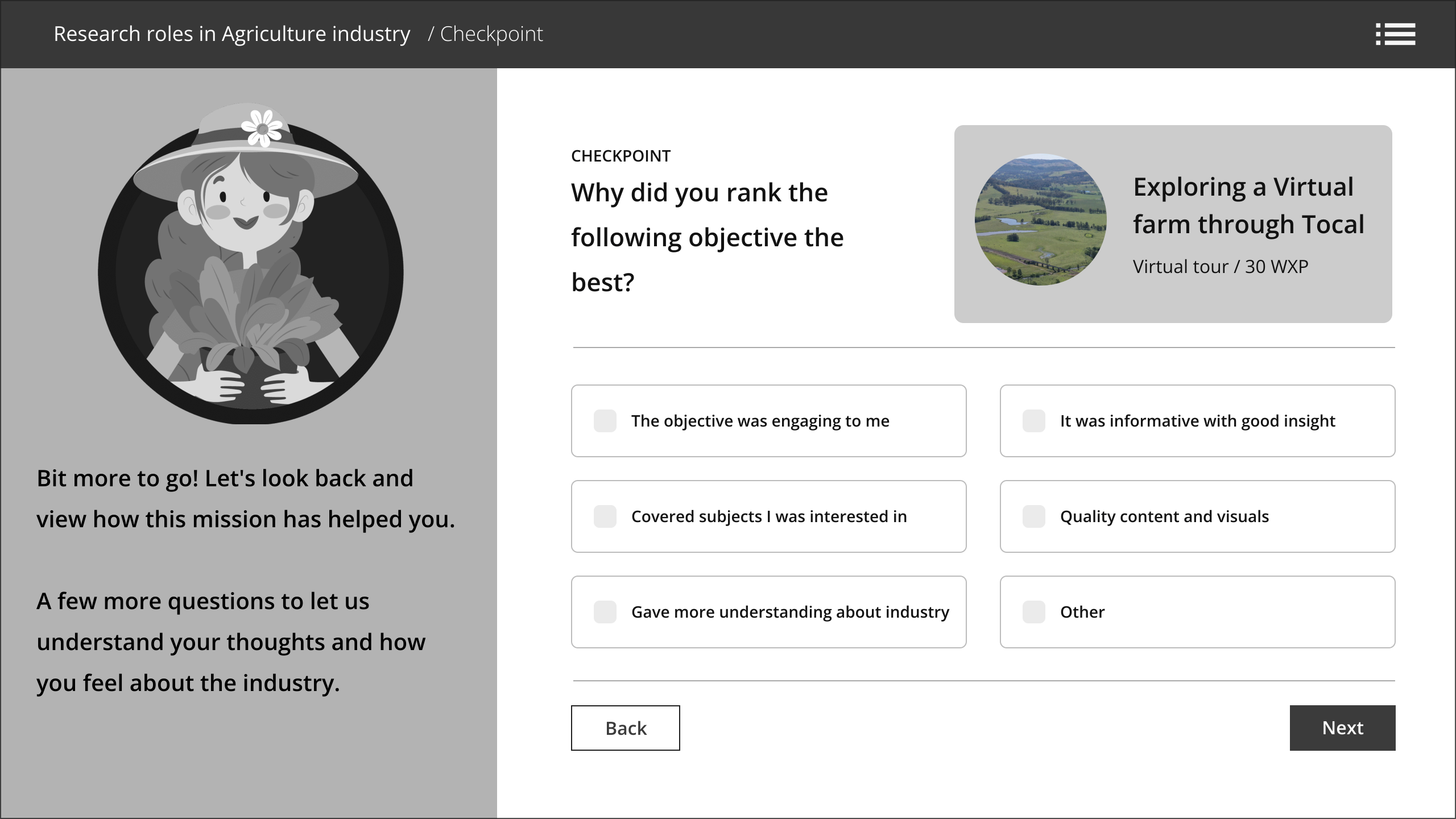
Task: Click the Tocal farm circular thumbnail
Action: [x=1040, y=220]
